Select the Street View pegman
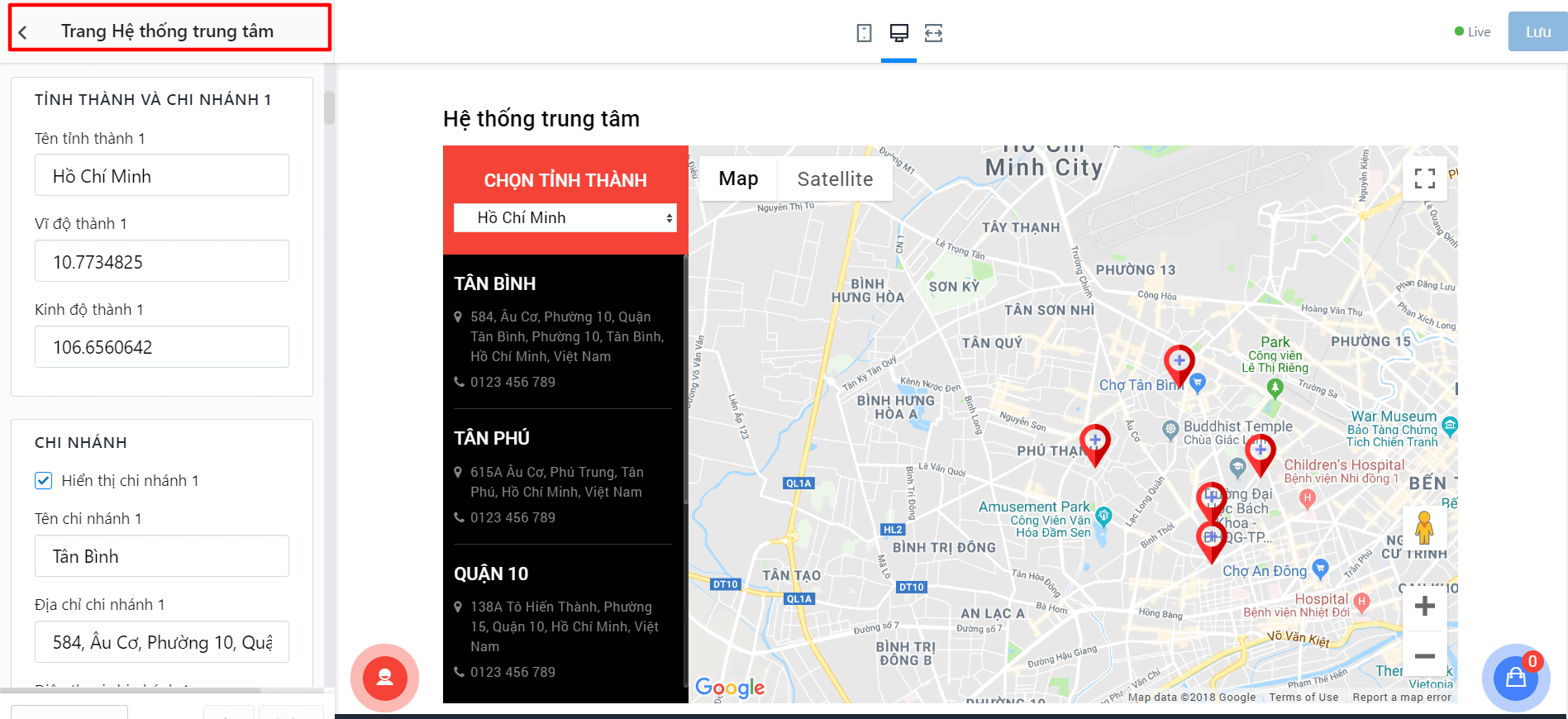Screen dimensions: 1568x719 click(1424, 526)
